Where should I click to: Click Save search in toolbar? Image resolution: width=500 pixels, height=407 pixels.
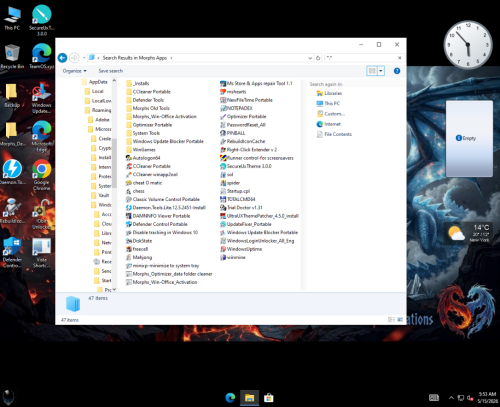(111, 71)
